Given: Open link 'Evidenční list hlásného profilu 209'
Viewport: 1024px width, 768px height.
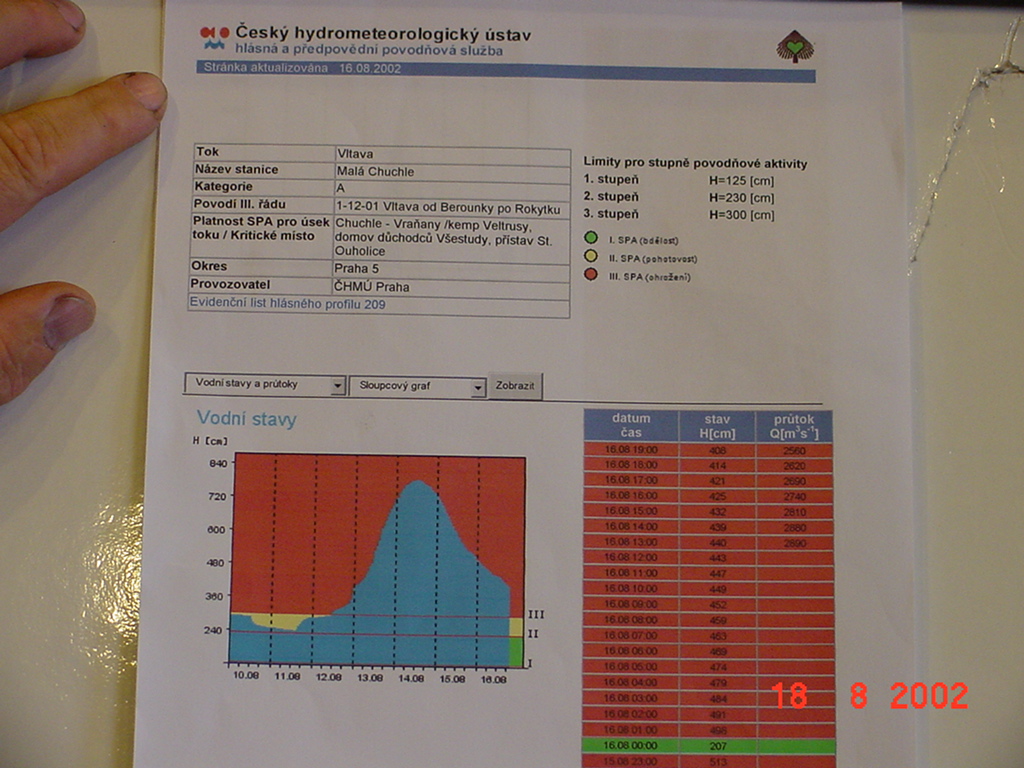Looking at the screenshot, I should point(288,303).
